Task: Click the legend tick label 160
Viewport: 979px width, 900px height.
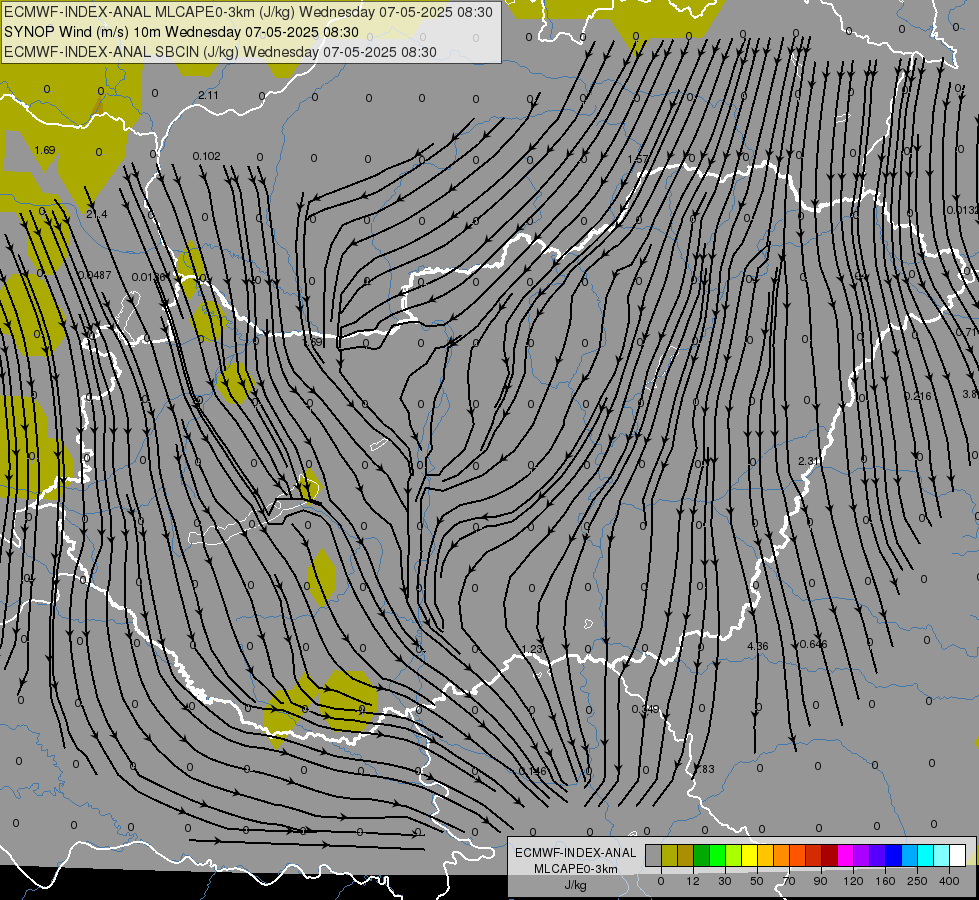Action: tap(885, 881)
